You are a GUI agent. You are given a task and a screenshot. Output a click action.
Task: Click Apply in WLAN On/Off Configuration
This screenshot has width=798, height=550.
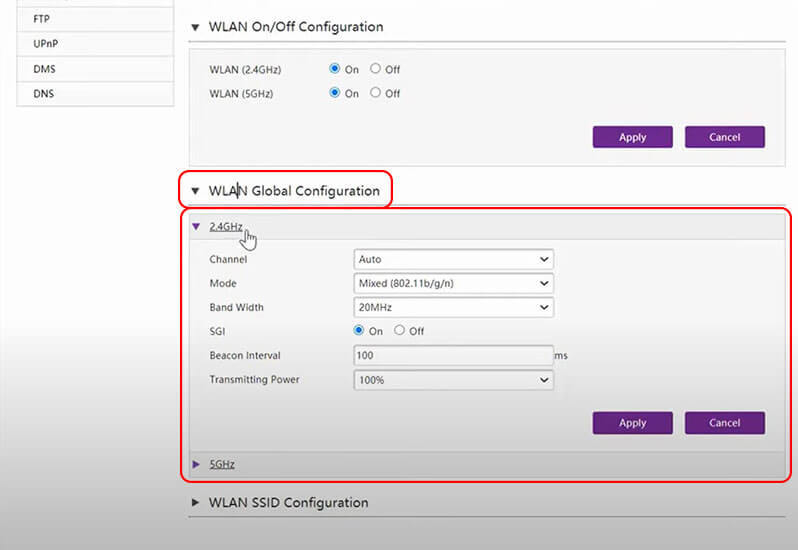point(632,137)
